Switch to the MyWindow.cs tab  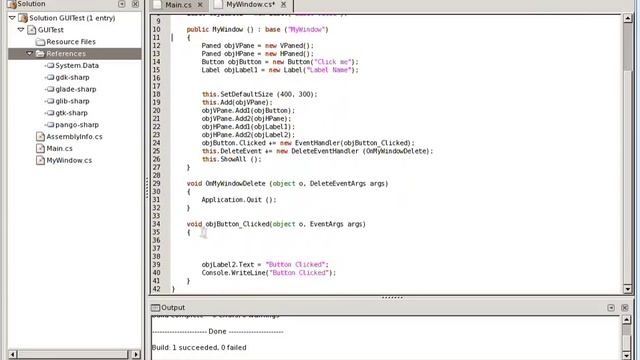[251, 4]
